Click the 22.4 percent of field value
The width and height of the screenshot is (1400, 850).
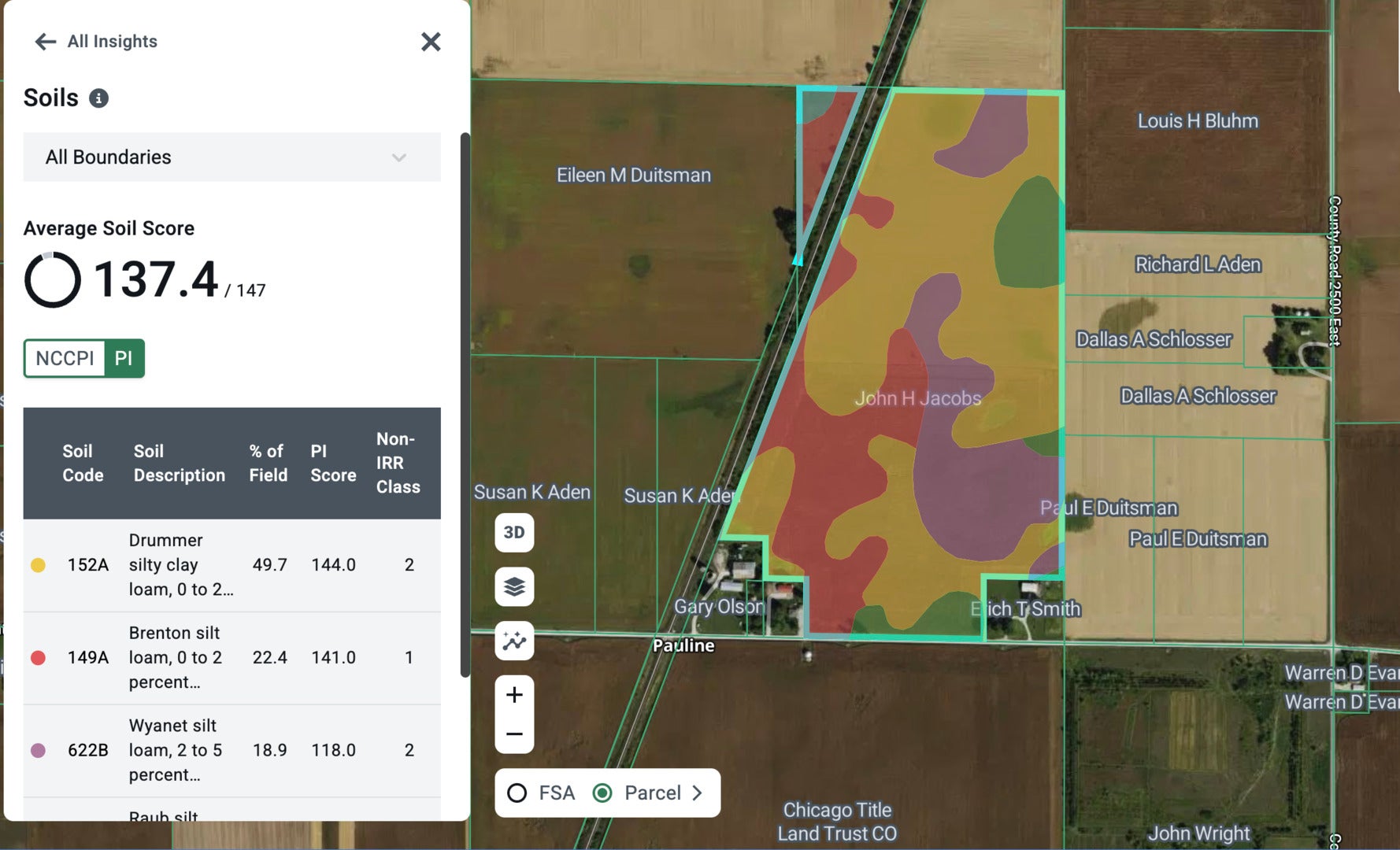click(x=269, y=658)
